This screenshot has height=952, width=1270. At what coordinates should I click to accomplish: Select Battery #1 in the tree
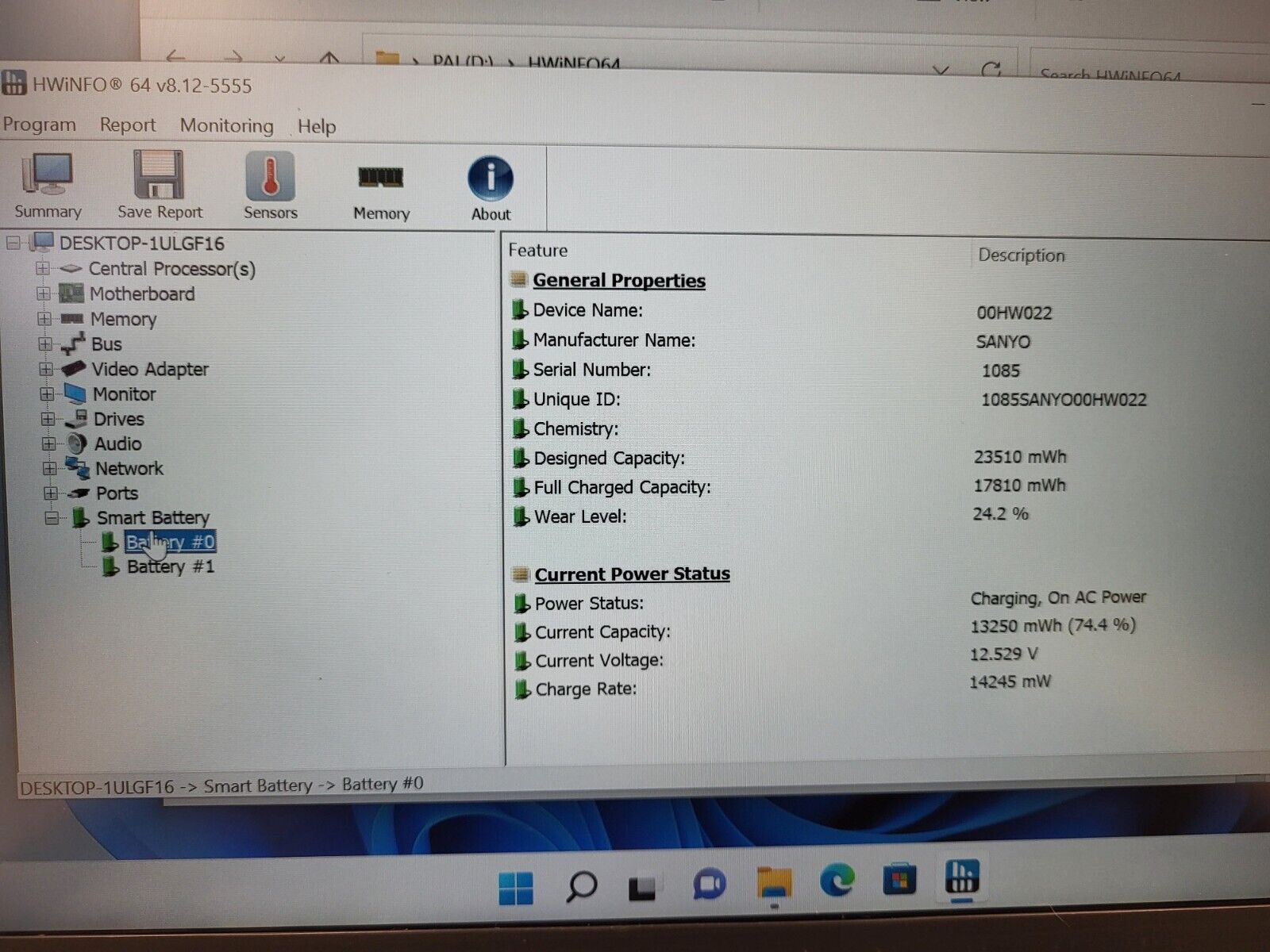coord(171,566)
